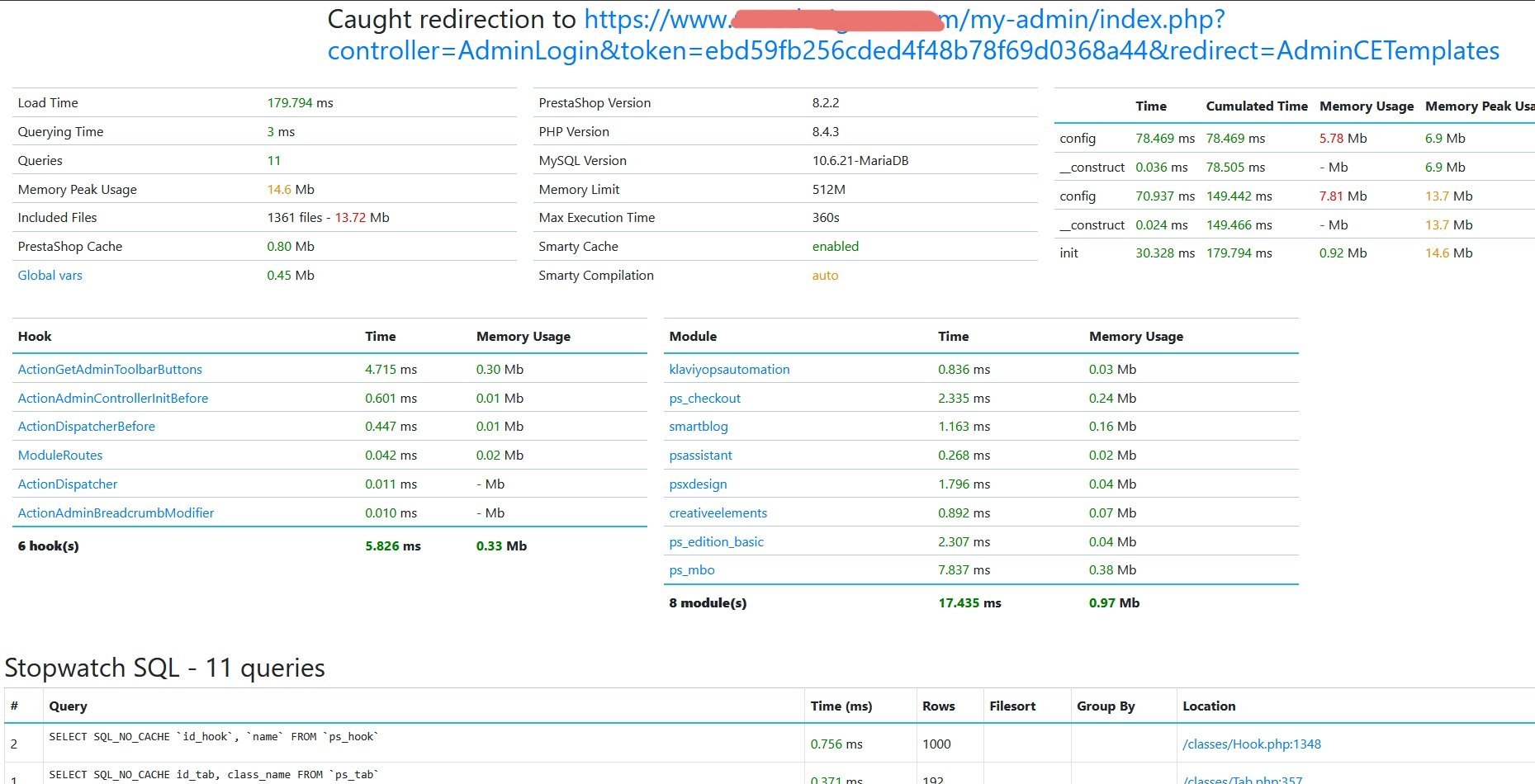
Task: Open the Global vars link
Action: (x=50, y=276)
